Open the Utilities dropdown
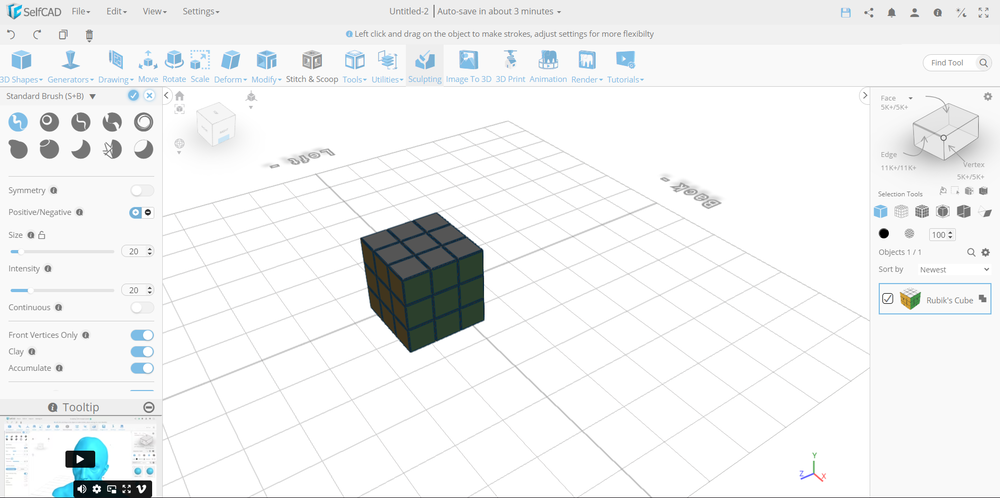1000x498 pixels. coord(387,66)
